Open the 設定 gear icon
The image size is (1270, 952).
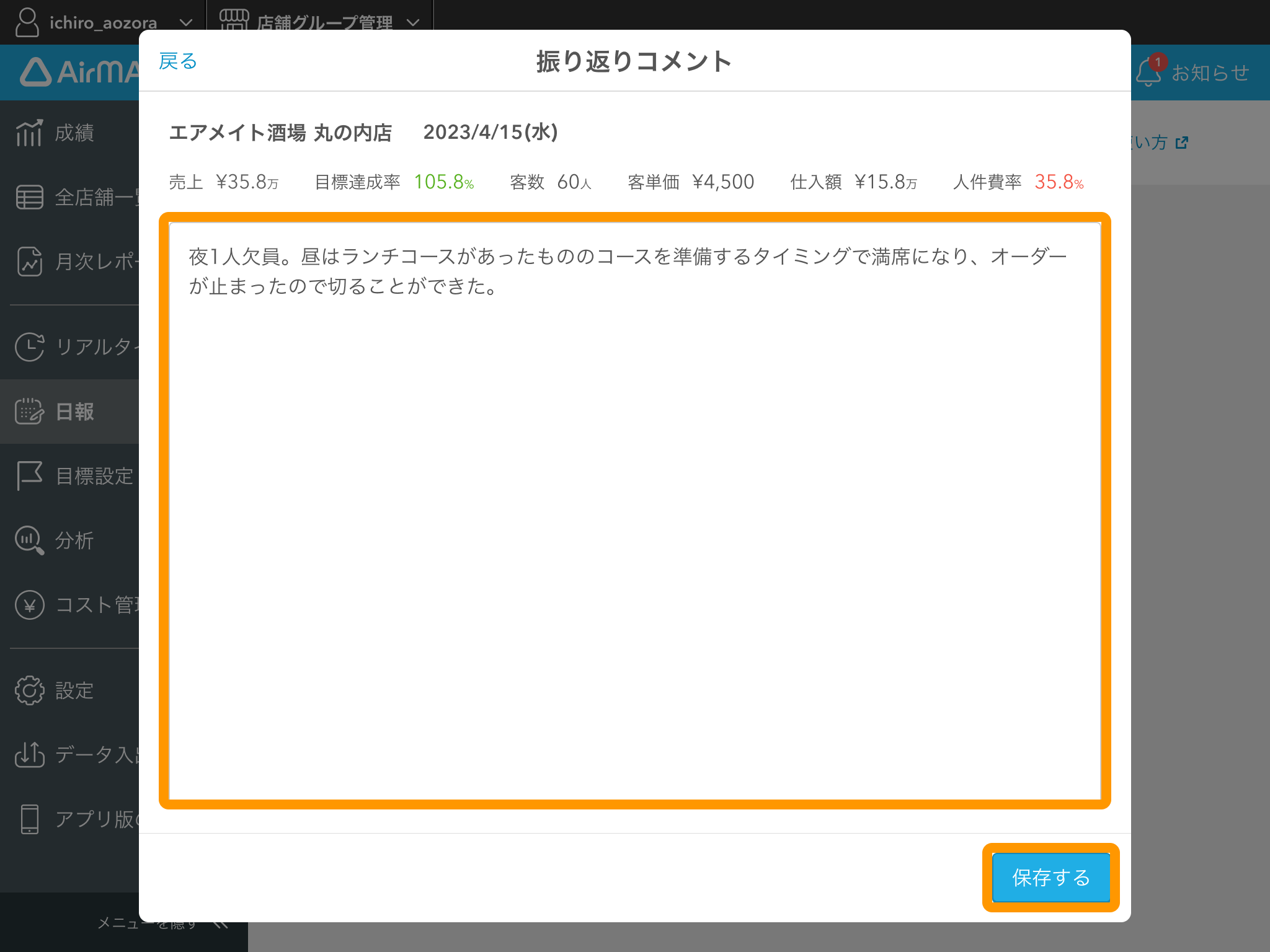tap(29, 690)
